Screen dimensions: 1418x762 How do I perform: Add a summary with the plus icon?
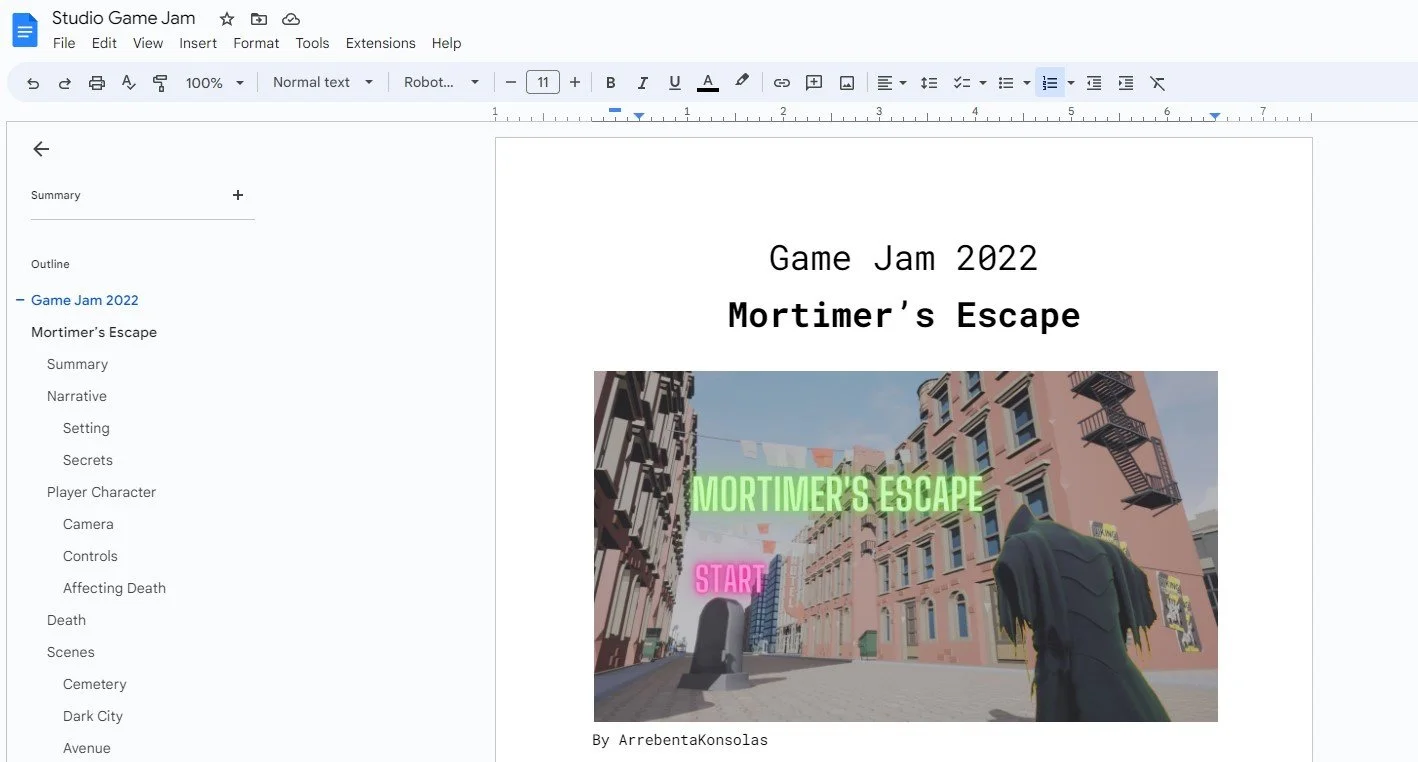[x=238, y=195]
